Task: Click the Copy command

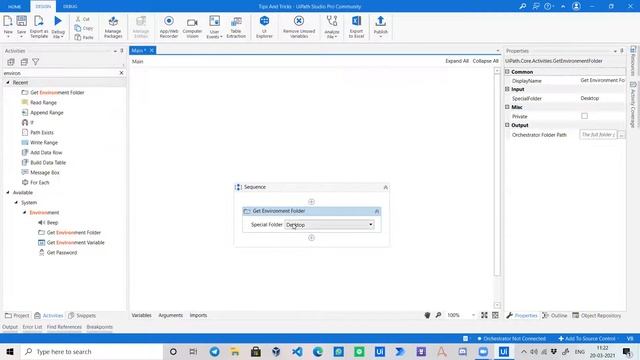Action: (x=84, y=28)
